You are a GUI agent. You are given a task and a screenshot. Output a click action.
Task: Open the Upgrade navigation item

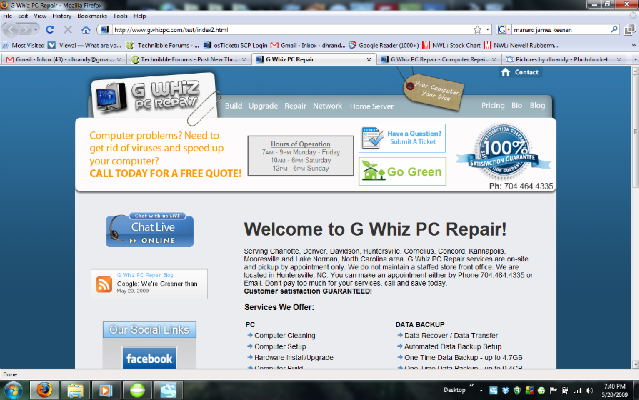(263, 106)
